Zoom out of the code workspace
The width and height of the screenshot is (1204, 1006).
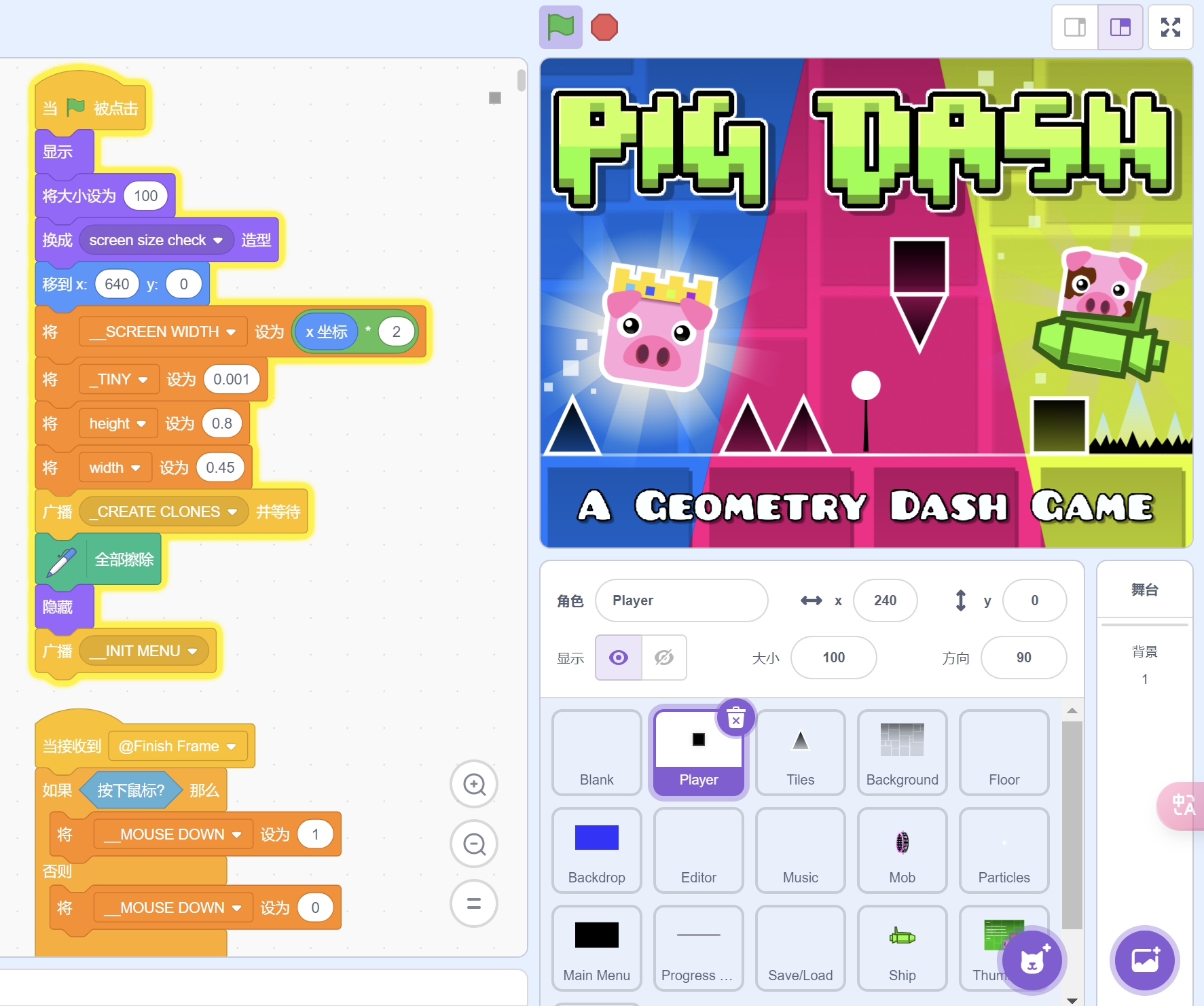(474, 844)
